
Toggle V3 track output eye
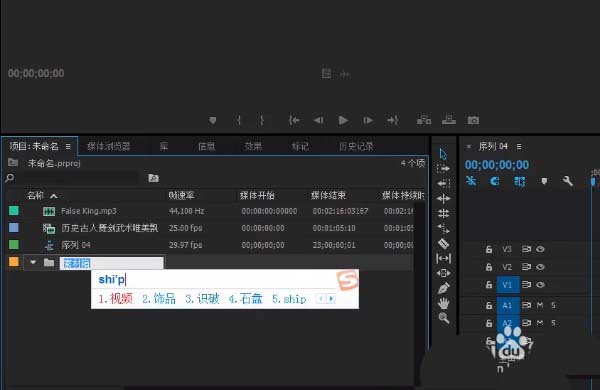click(540, 250)
